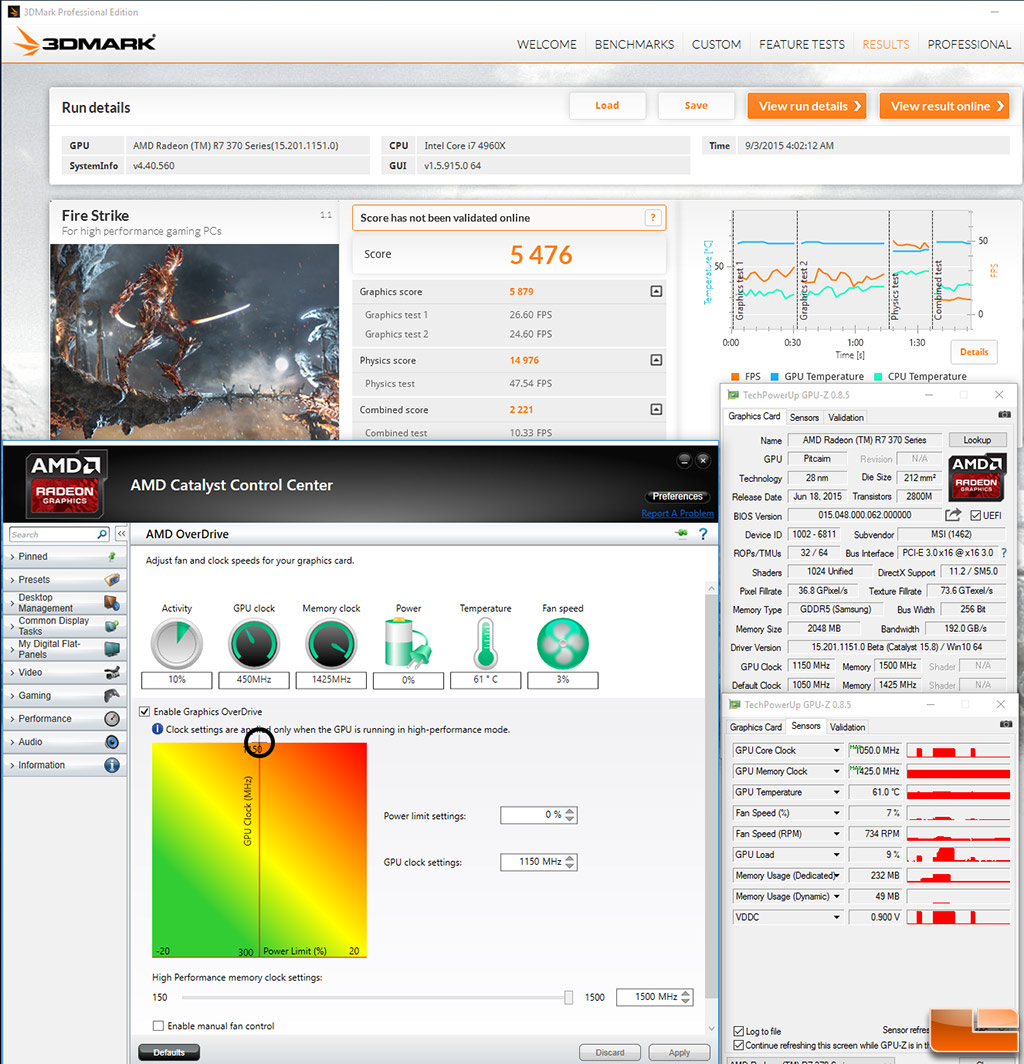Switch to Sensors tab in top GPU-Z window
This screenshot has height=1064, width=1024.
[804, 417]
